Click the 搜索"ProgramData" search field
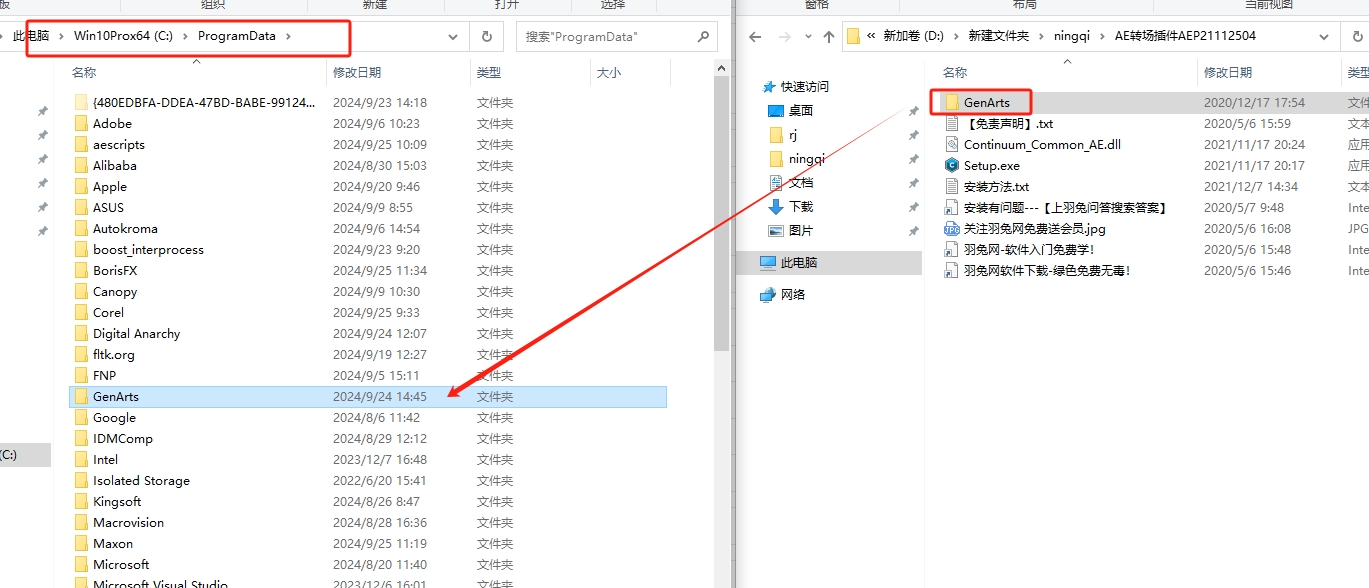 [x=605, y=37]
